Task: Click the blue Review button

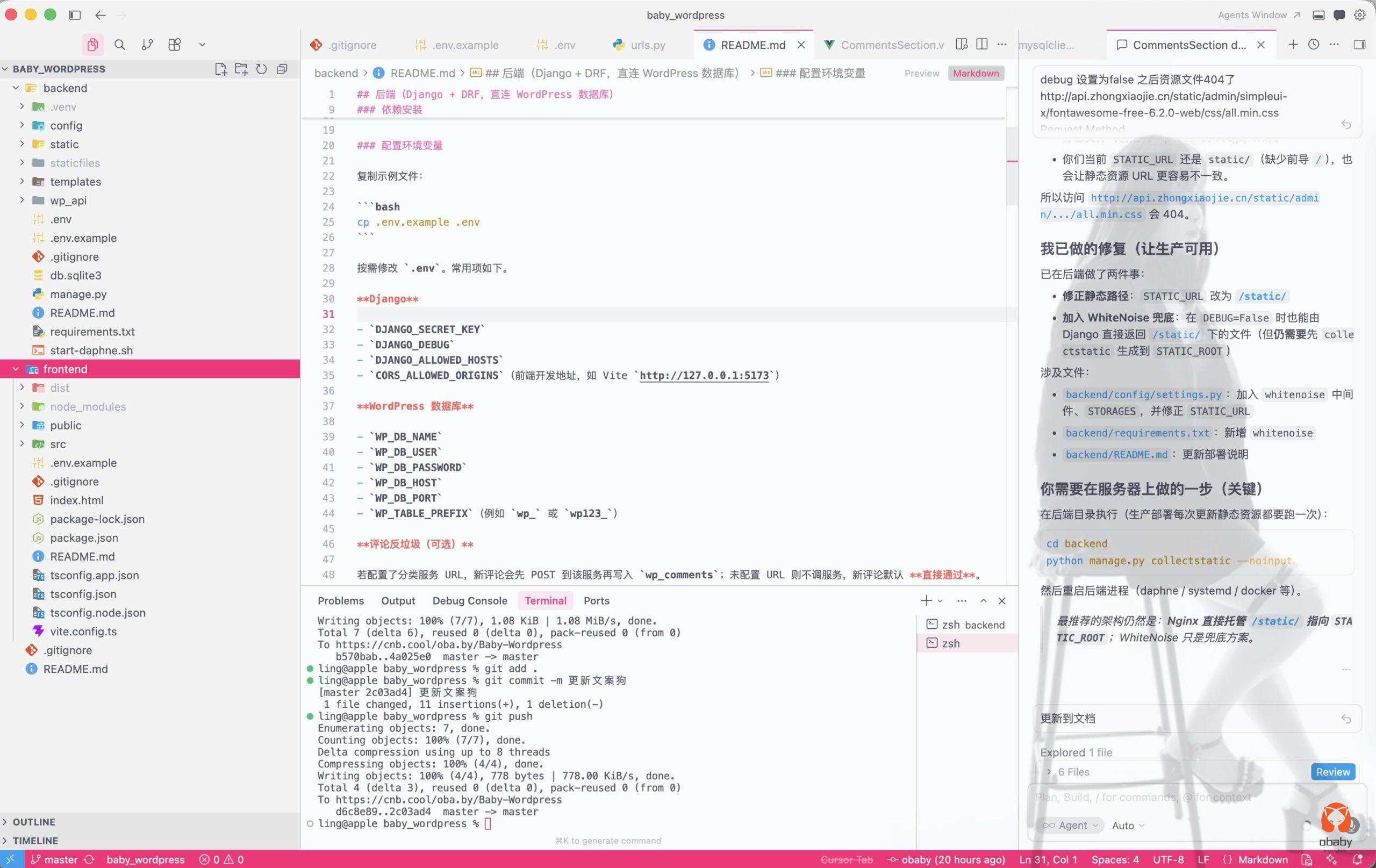Action: click(1332, 772)
